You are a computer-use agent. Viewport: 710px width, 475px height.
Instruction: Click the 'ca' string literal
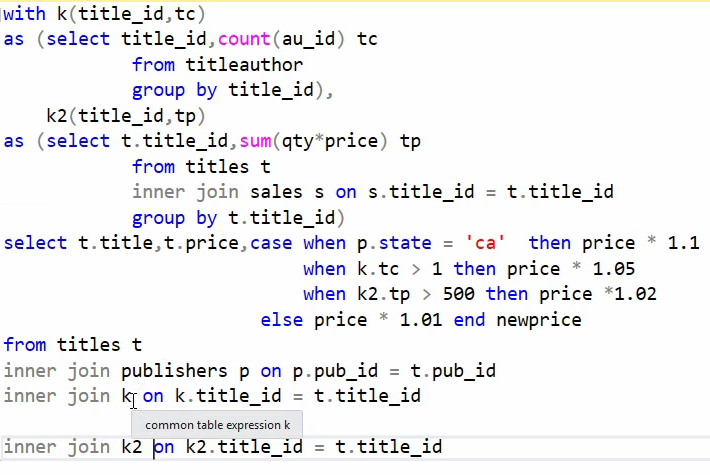(485, 243)
